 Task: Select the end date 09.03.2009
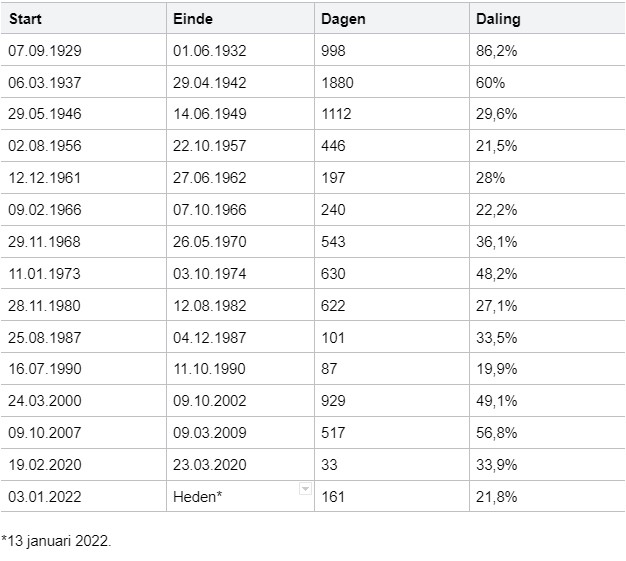click(x=240, y=432)
